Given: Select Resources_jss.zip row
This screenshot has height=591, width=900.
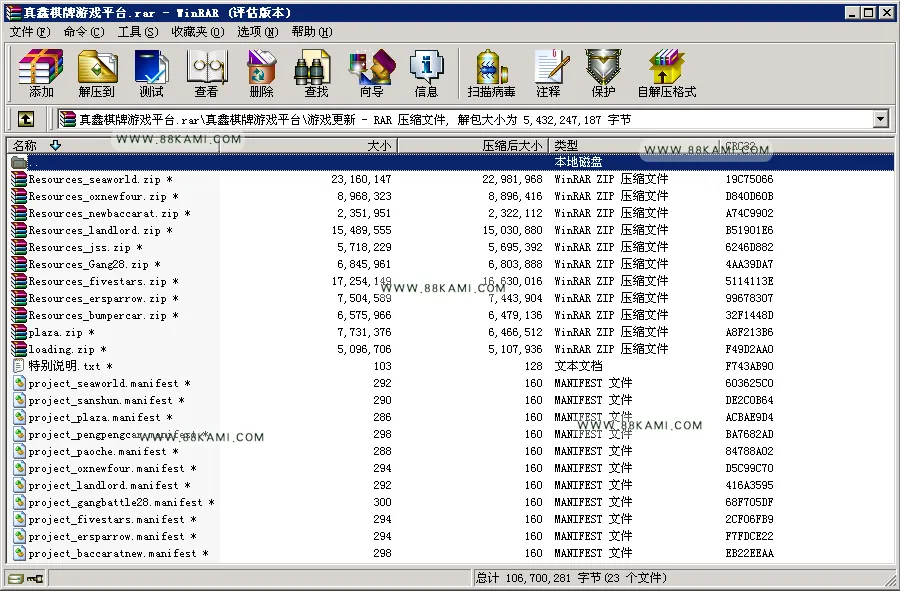Looking at the screenshot, I should pos(451,247).
